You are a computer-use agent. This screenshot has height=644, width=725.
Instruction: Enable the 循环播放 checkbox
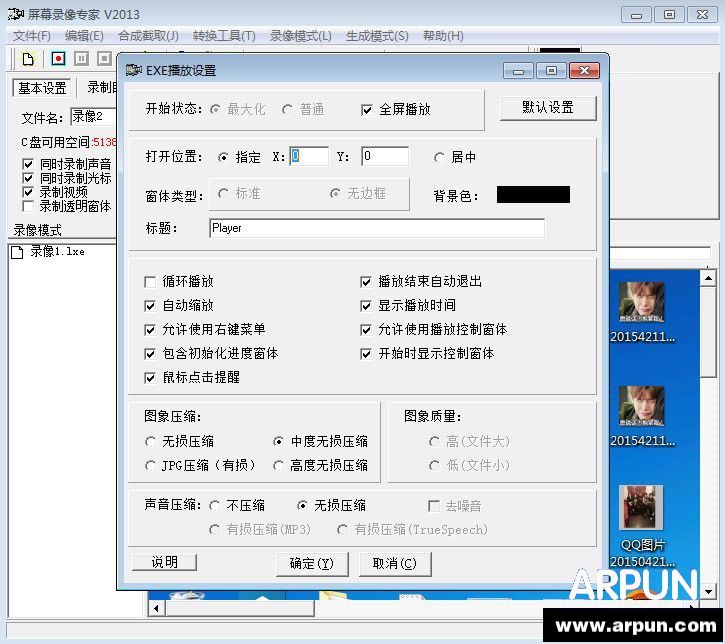click(x=151, y=282)
